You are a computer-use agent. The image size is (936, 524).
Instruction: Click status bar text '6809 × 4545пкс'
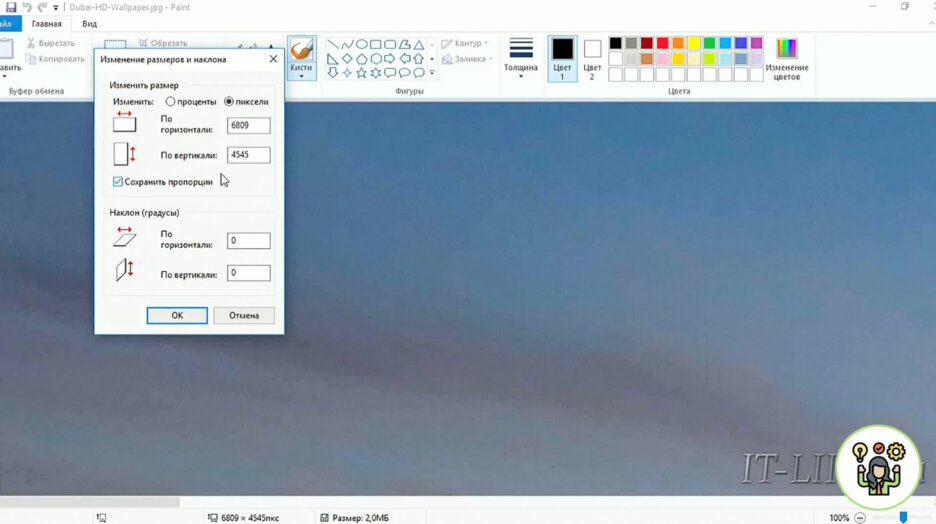coord(250,517)
